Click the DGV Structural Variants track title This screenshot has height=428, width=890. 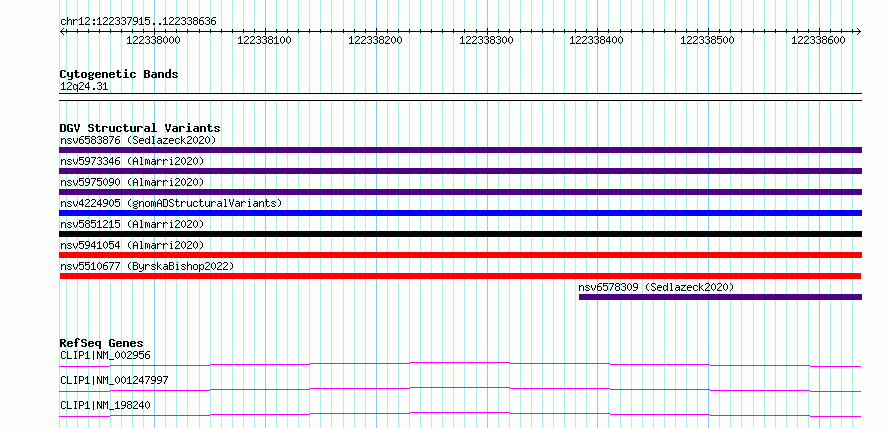140,128
